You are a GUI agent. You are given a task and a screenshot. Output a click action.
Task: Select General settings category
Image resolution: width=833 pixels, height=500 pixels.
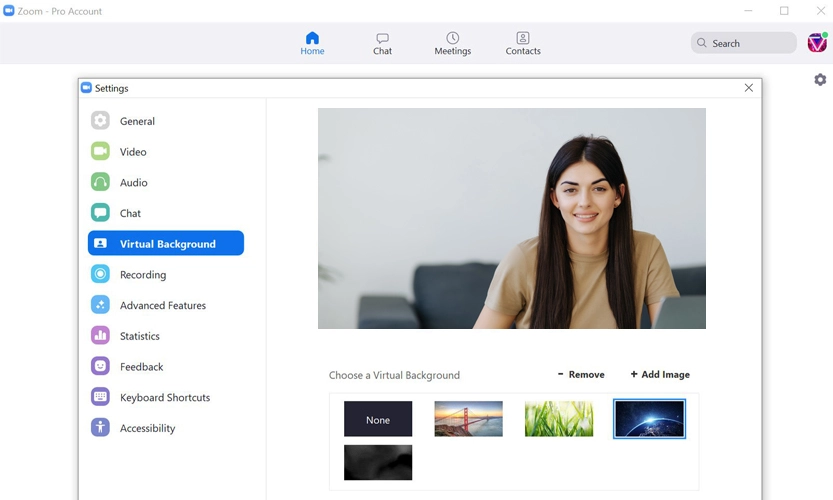137,121
